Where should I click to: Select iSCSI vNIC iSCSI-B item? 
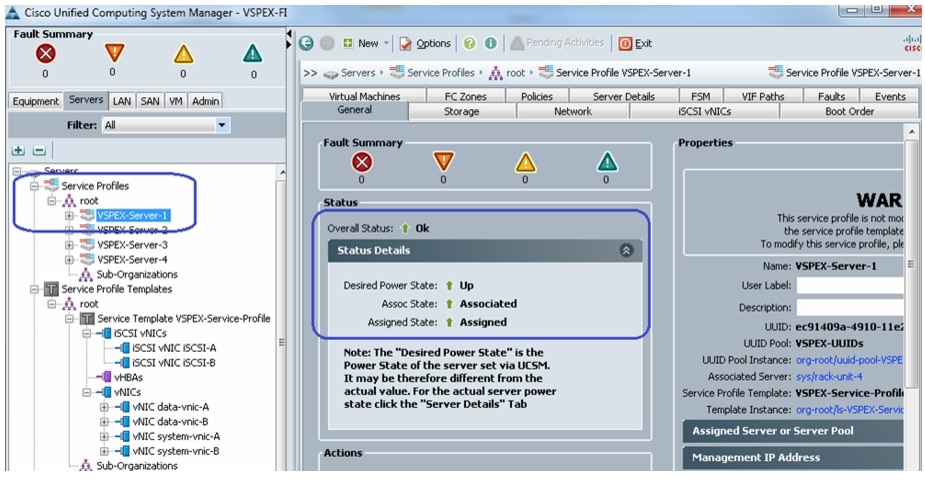(x=173, y=363)
